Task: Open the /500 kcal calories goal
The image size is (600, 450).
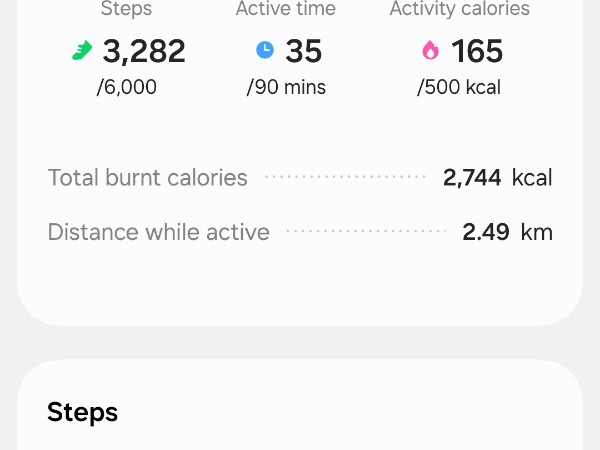Action: click(x=459, y=87)
